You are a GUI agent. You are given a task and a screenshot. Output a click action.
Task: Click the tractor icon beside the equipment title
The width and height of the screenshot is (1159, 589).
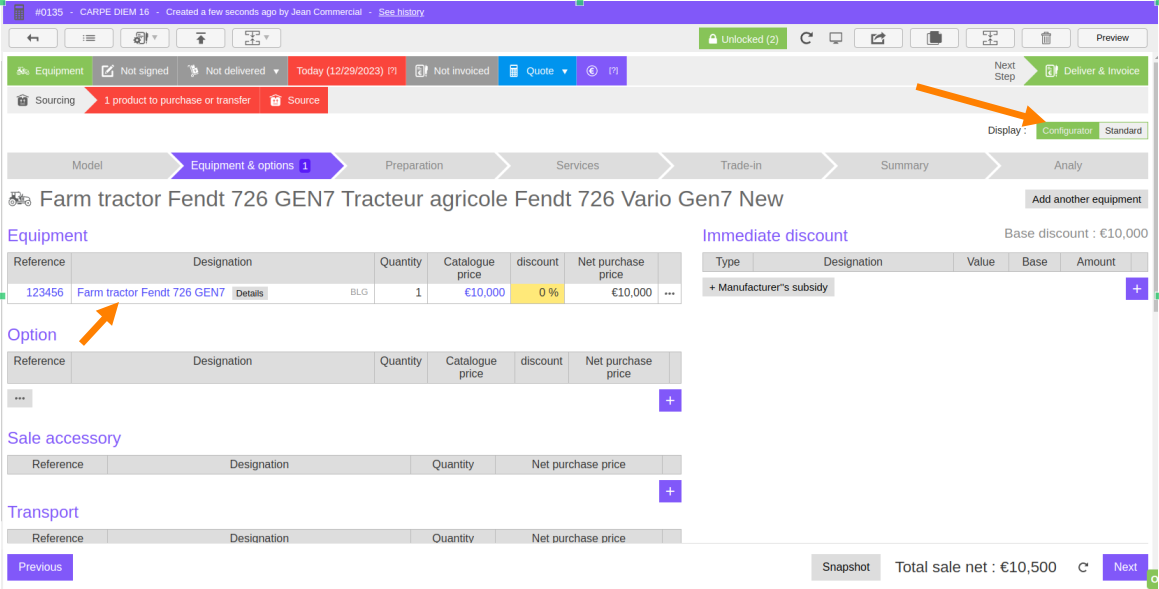pyautogui.click(x=20, y=199)
